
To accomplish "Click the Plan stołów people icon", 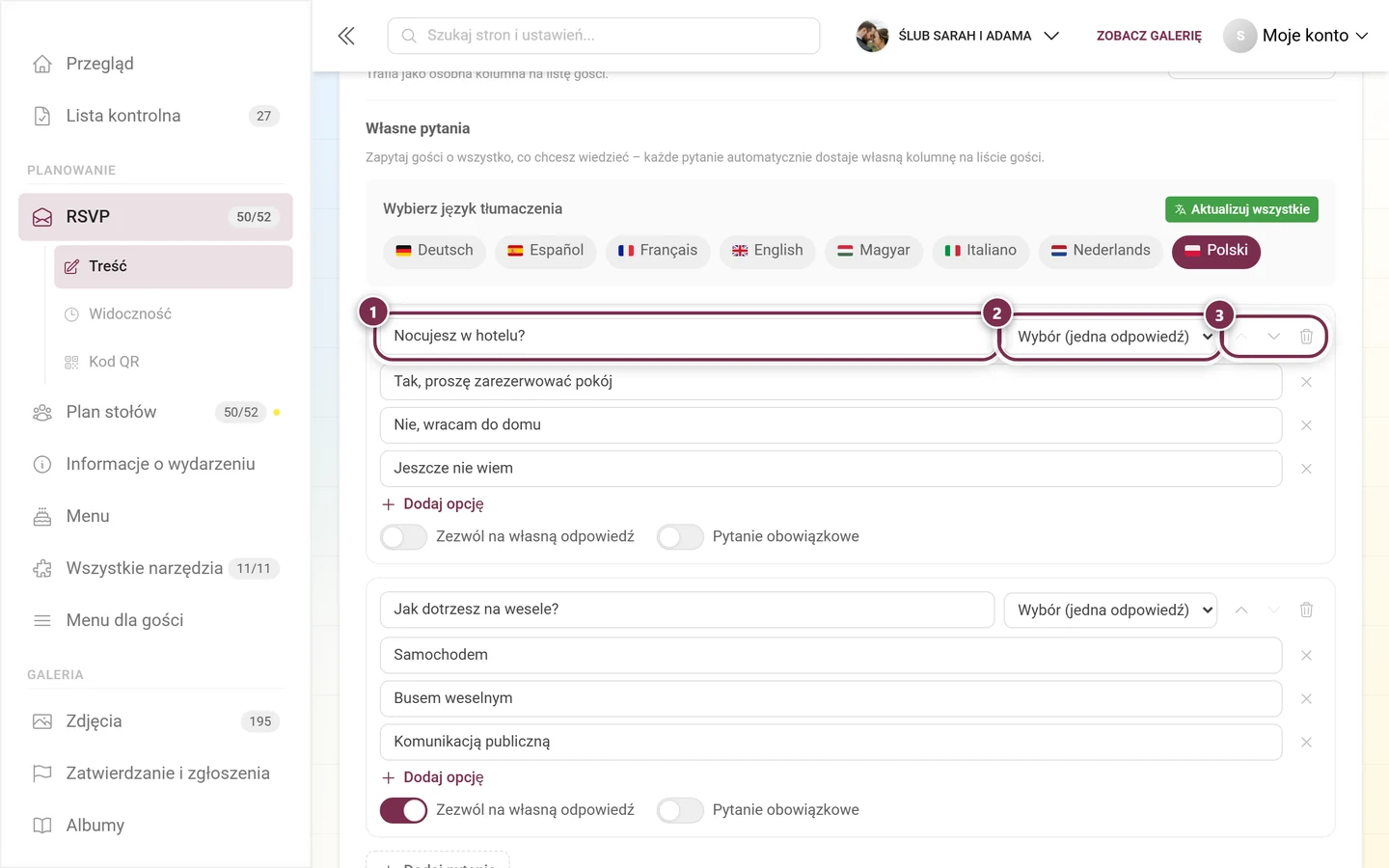I will [x=42, y=413].
